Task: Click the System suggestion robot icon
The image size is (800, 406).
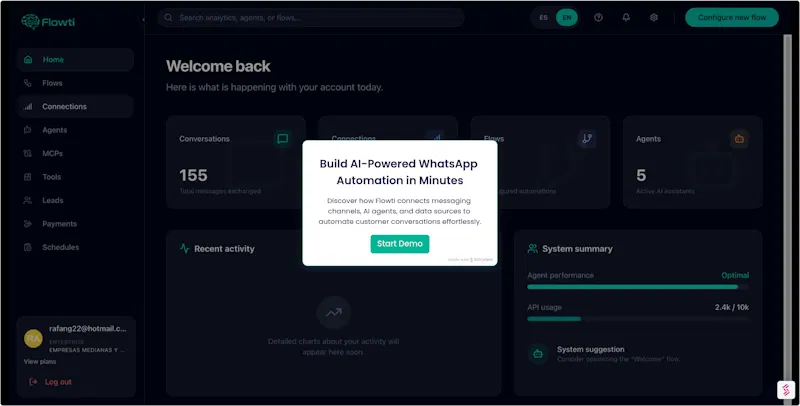Action: 538,354
